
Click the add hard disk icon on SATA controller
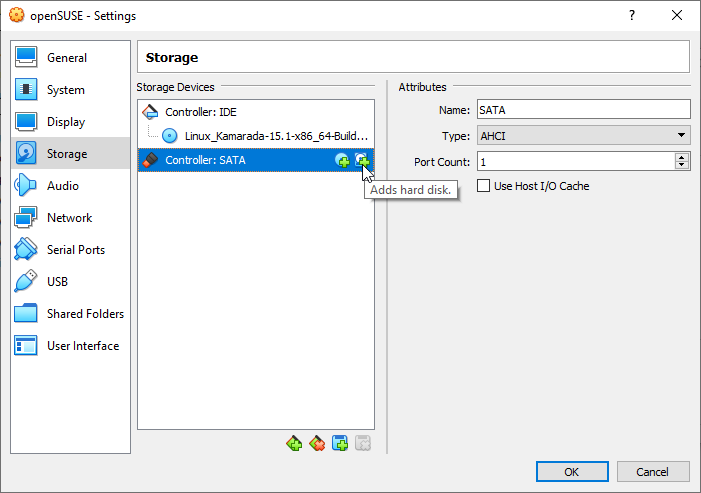362,160
